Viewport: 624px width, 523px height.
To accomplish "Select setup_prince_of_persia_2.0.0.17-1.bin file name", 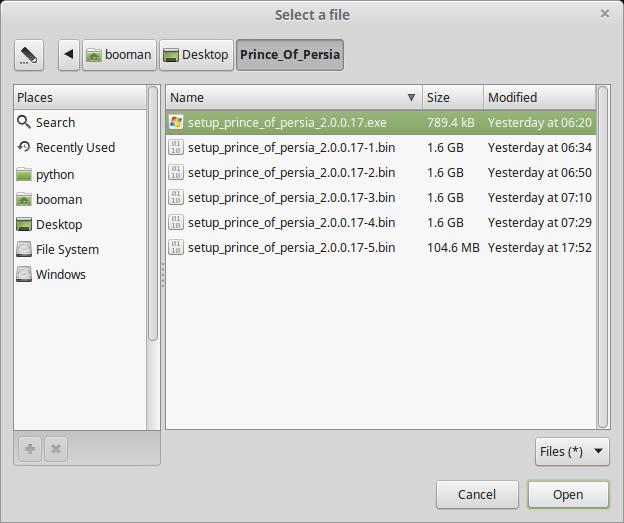I will pyautogui.click(x=291, y=148).
